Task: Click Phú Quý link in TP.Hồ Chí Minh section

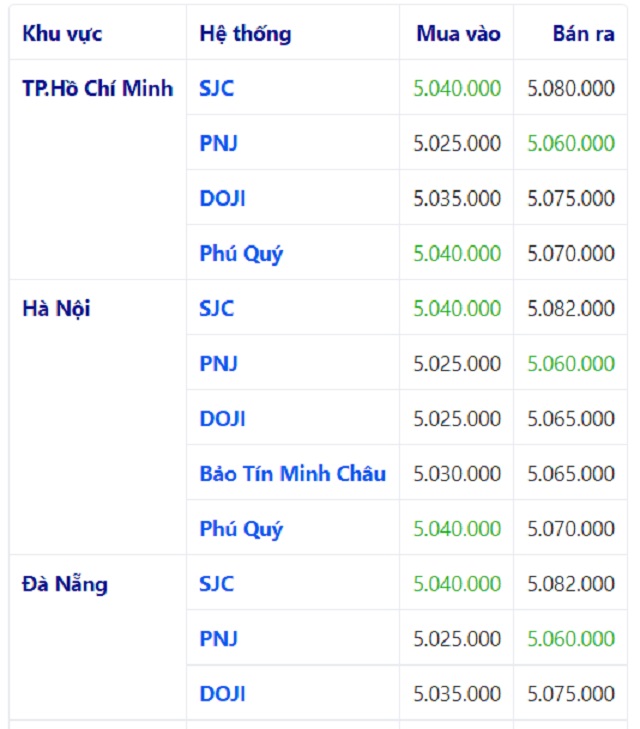Action: 241,253
